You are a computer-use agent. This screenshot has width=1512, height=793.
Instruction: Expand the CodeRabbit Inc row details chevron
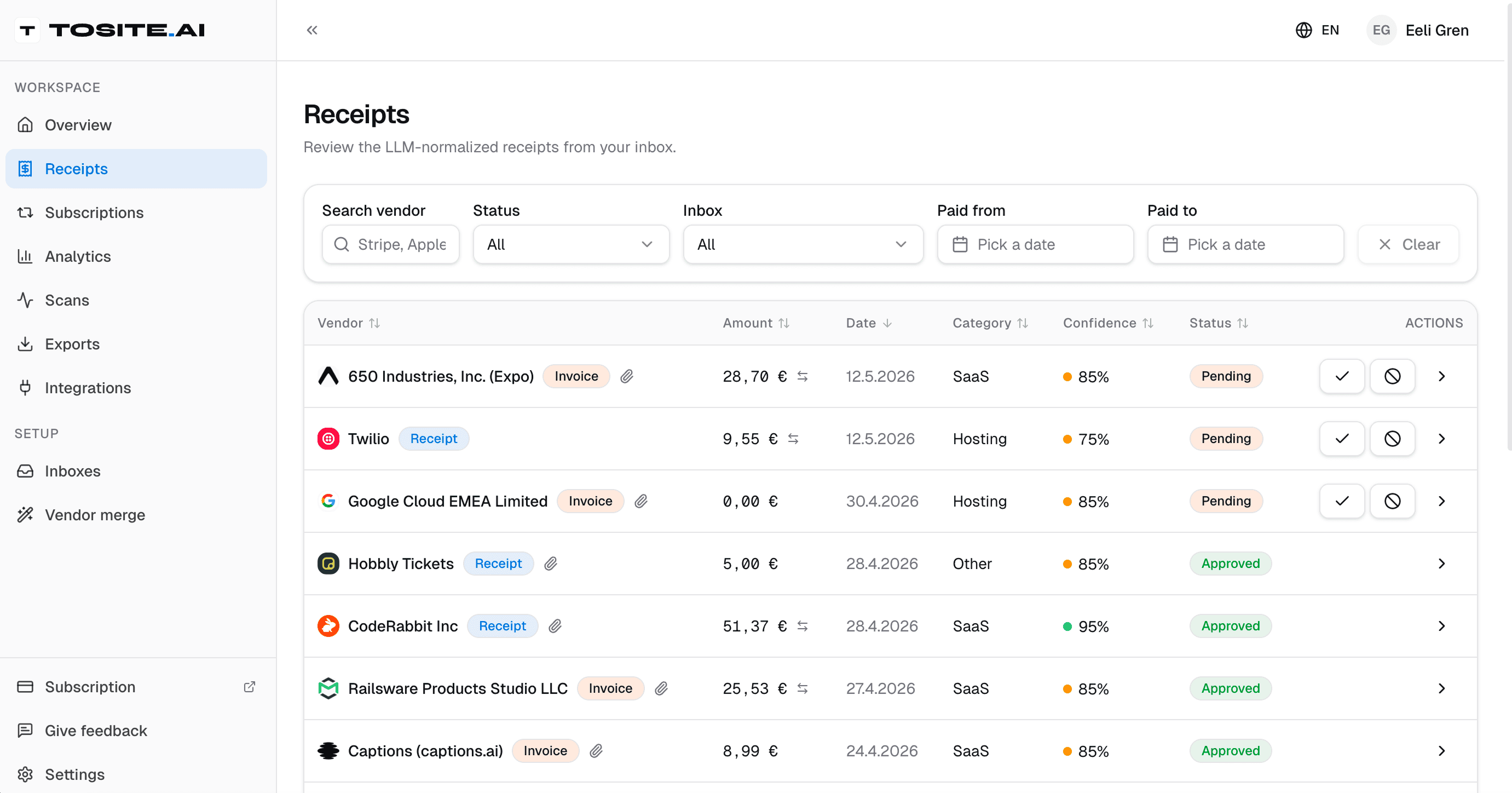pos(1441,626)
